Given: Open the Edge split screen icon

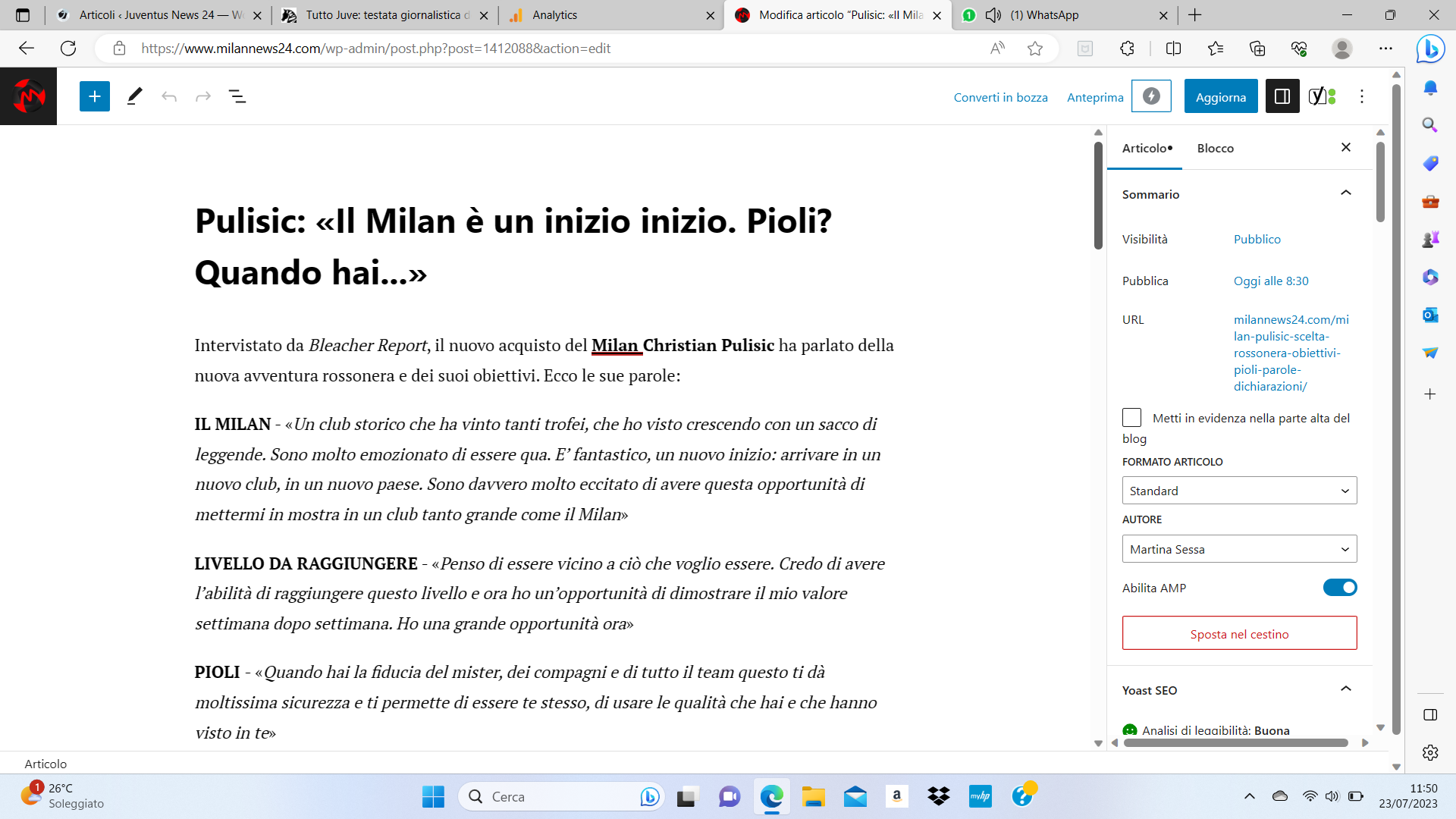Looking at the screenshot, I should (1173, 49).
